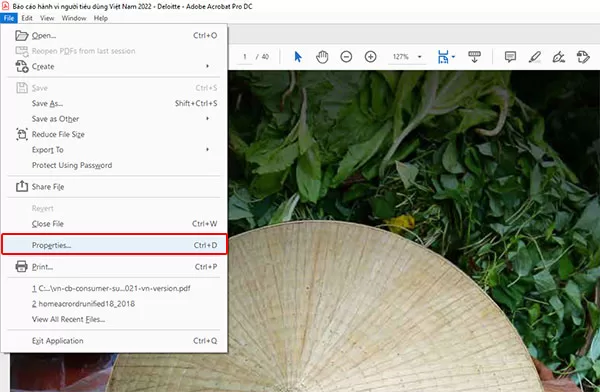Screen dimensions: 600x392
Task: Expand the Export To submenu
Action: point(114,150)
